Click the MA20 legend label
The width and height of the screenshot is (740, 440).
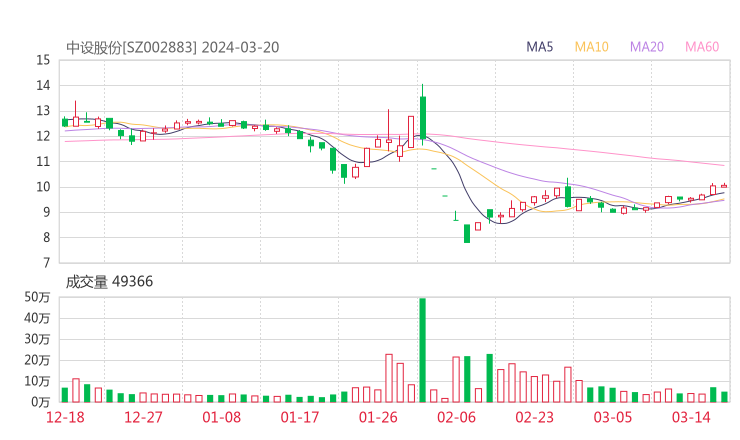pos(647,47)
